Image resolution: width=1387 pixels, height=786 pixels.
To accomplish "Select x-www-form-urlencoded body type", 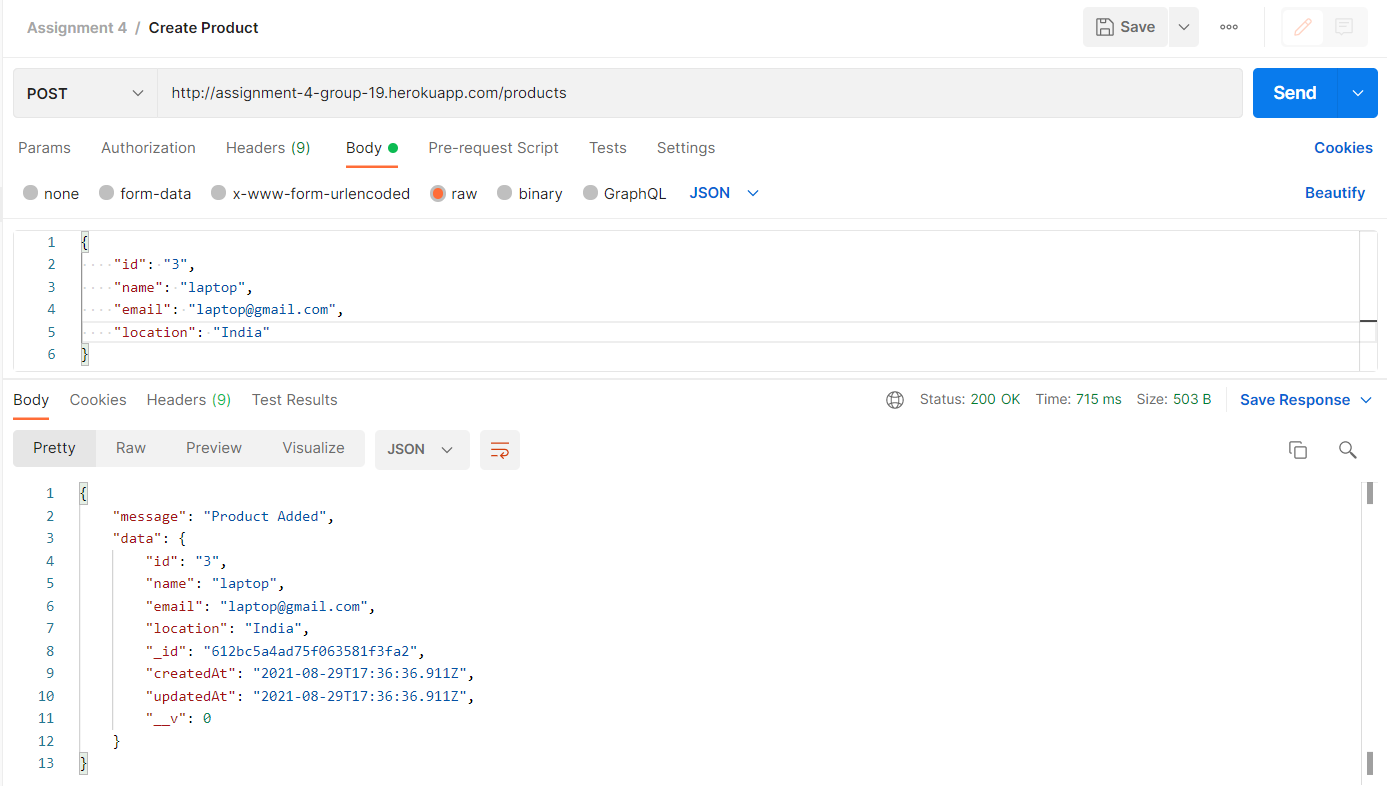I will [310, 193].
